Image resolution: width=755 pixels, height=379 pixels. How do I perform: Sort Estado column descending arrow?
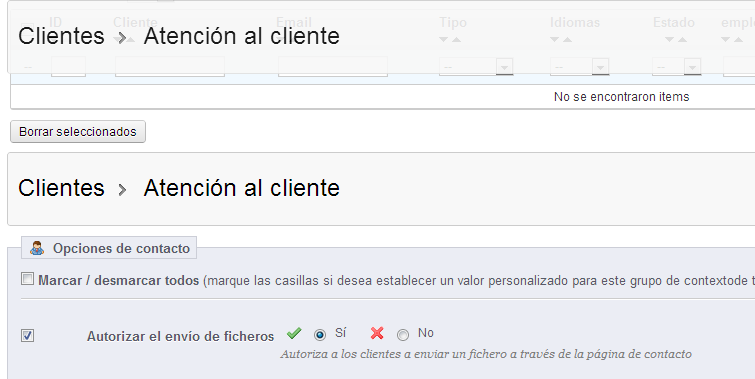(x=669, y=39)
